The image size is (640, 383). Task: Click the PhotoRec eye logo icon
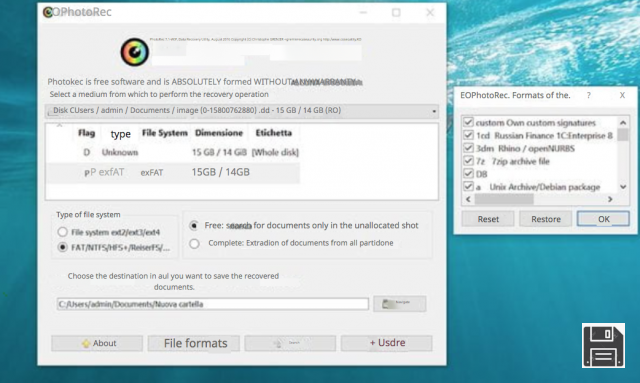coord(134,52)
